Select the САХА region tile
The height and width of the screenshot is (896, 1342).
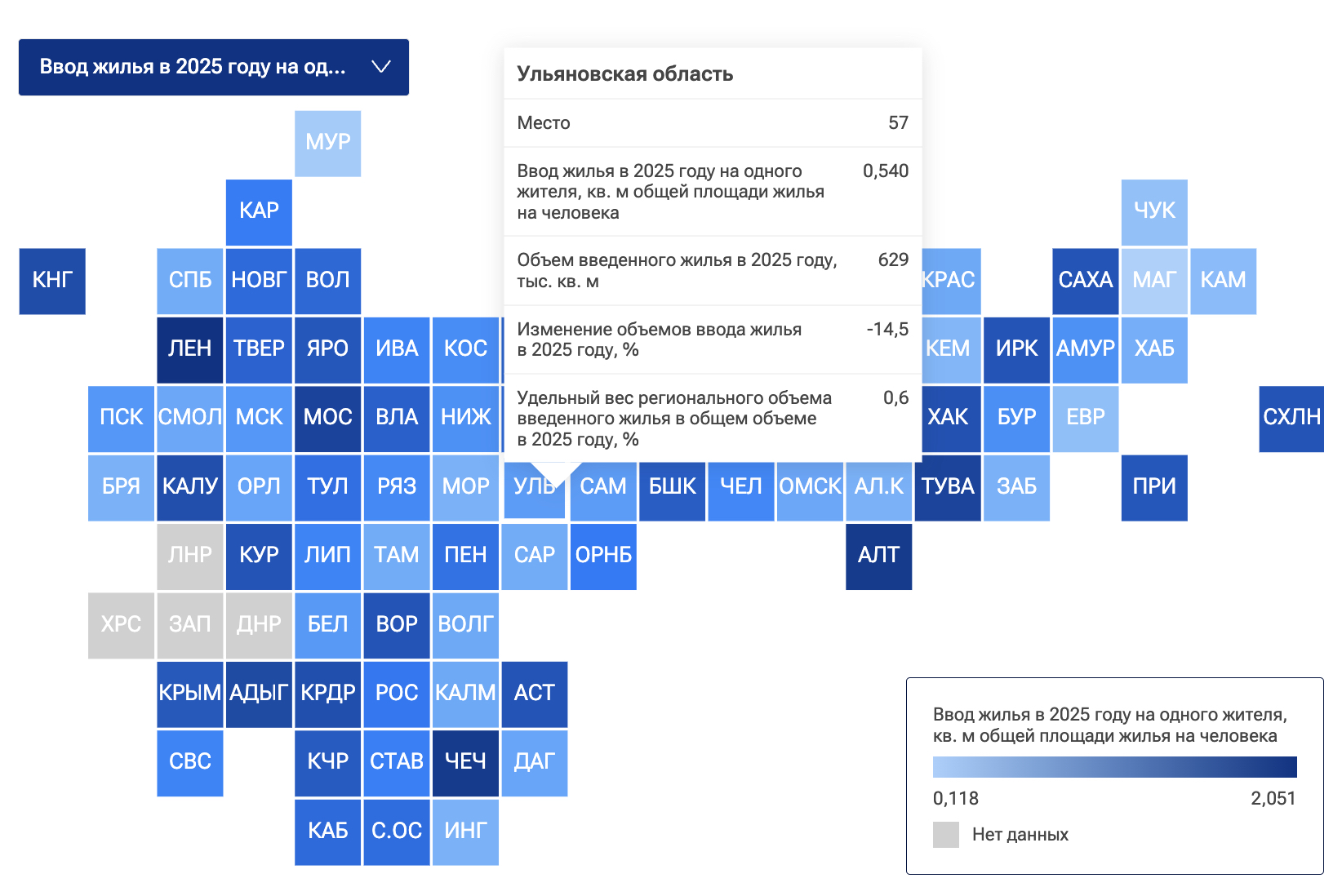pos(1085,281)
